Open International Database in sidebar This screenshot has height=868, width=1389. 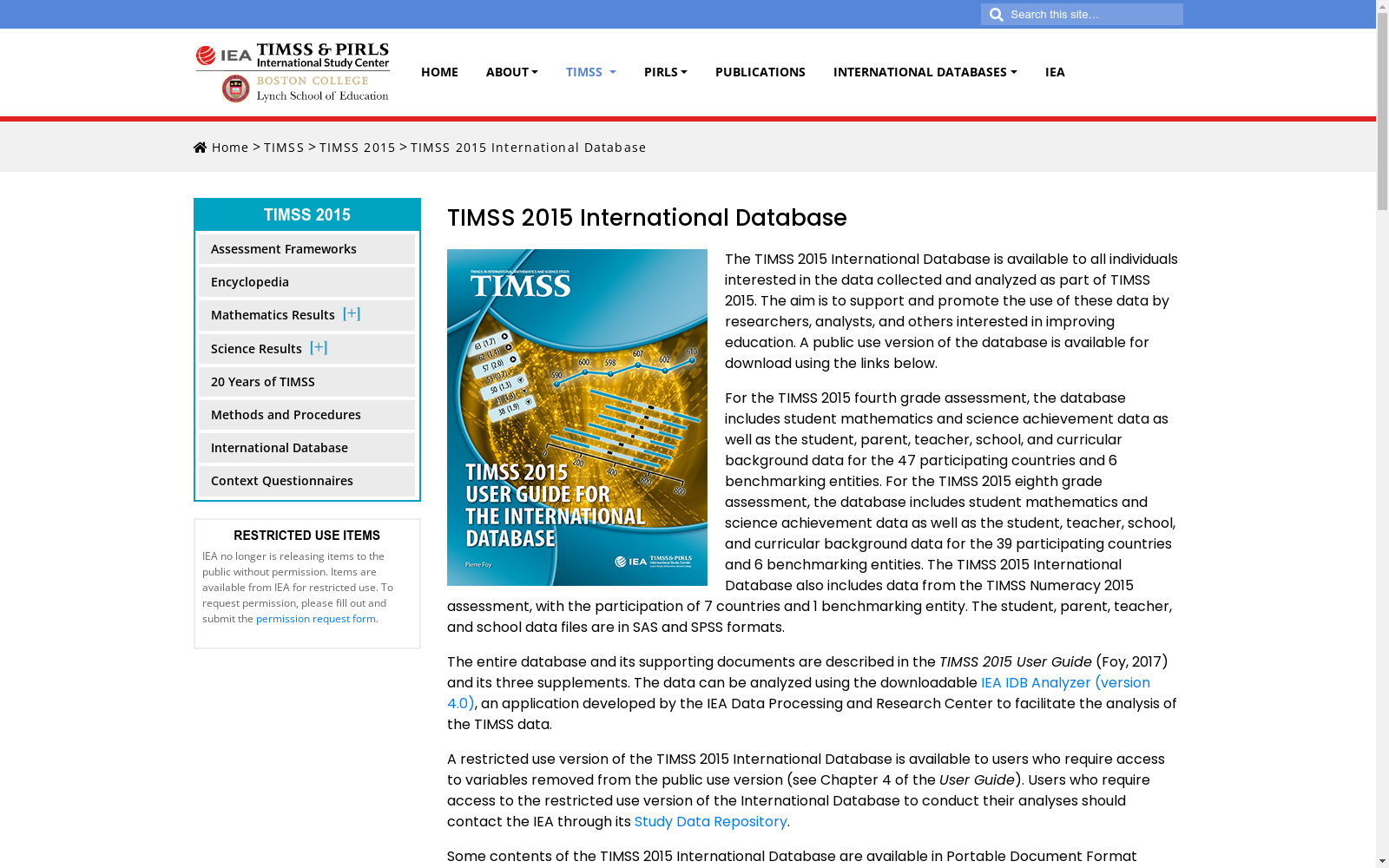coord(306,448)
